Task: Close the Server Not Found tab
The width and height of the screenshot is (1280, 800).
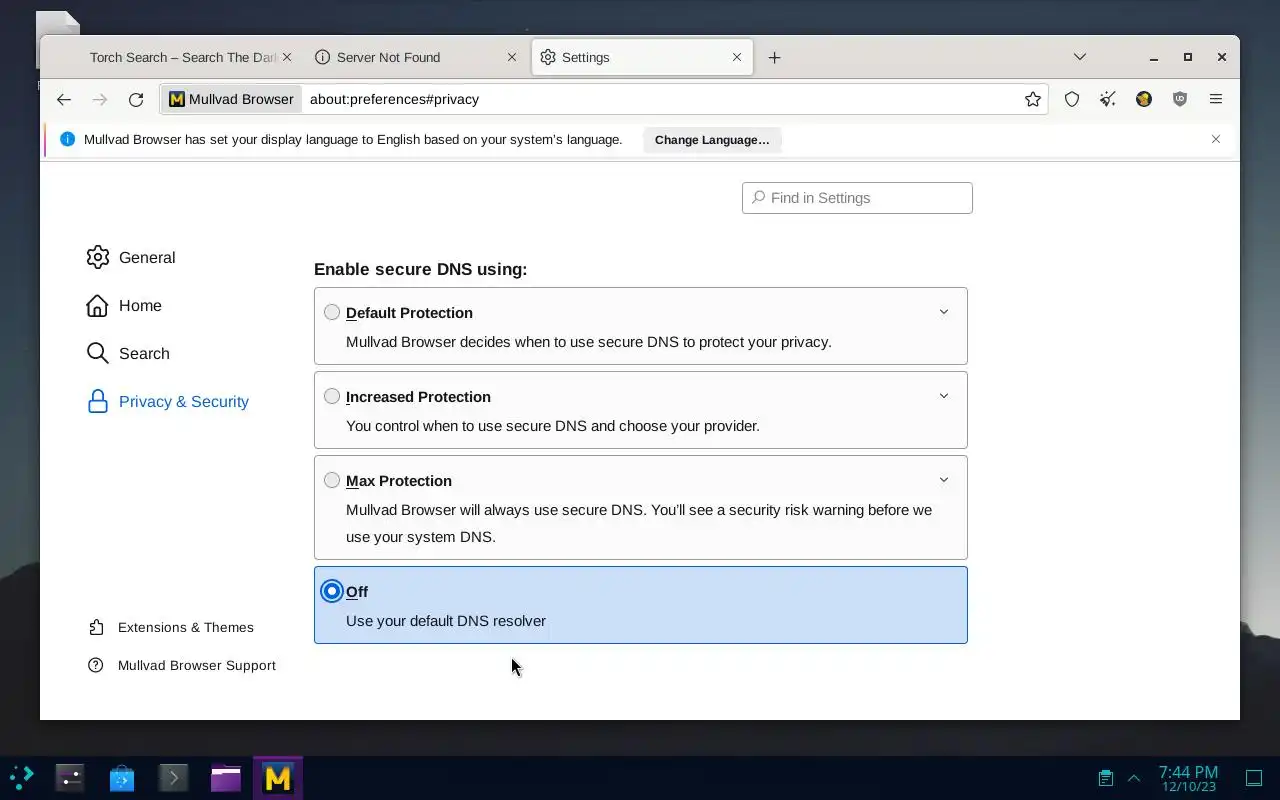Action: click(512, 57)
